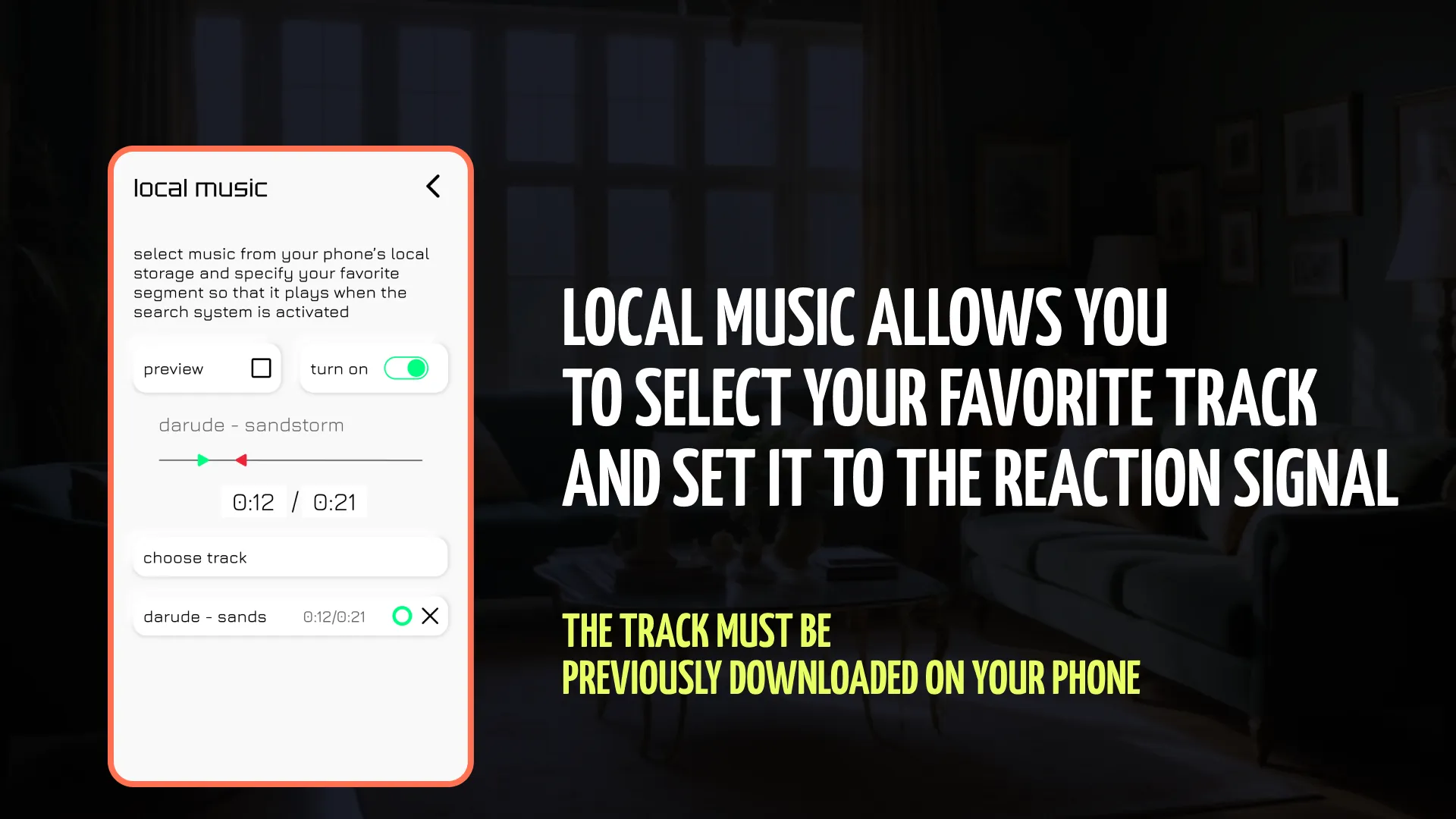
Task: Click the red trim marker icon
Action: click(241, 461)
